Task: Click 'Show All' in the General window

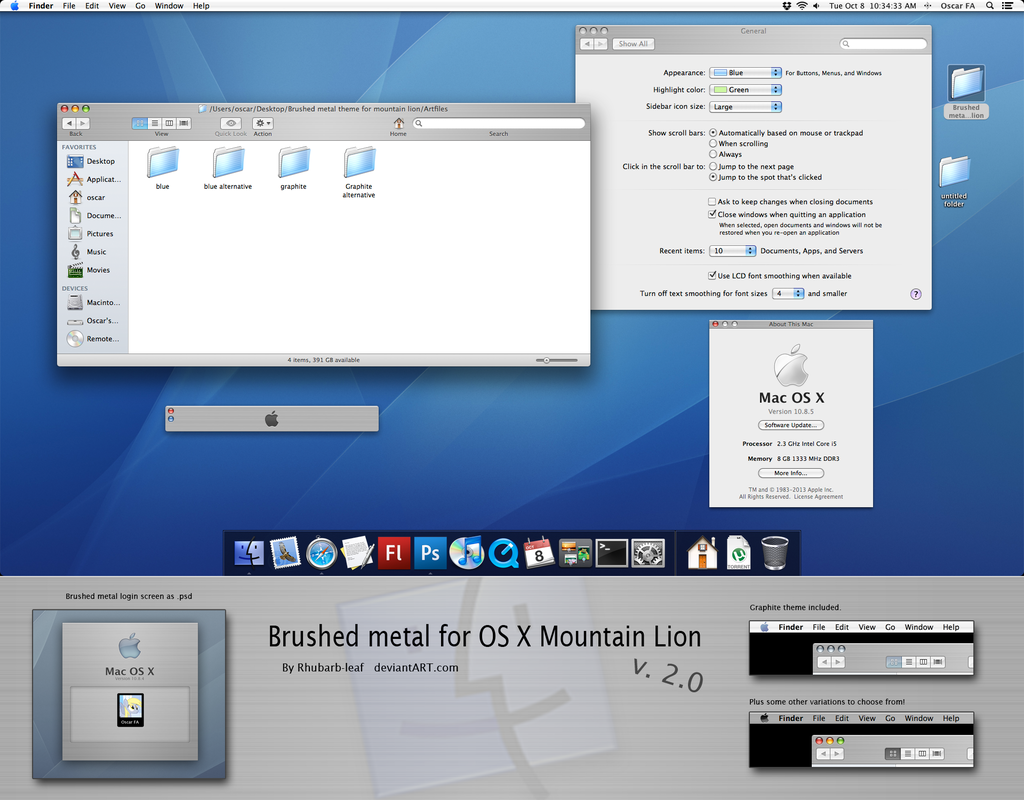Action: 633,44
